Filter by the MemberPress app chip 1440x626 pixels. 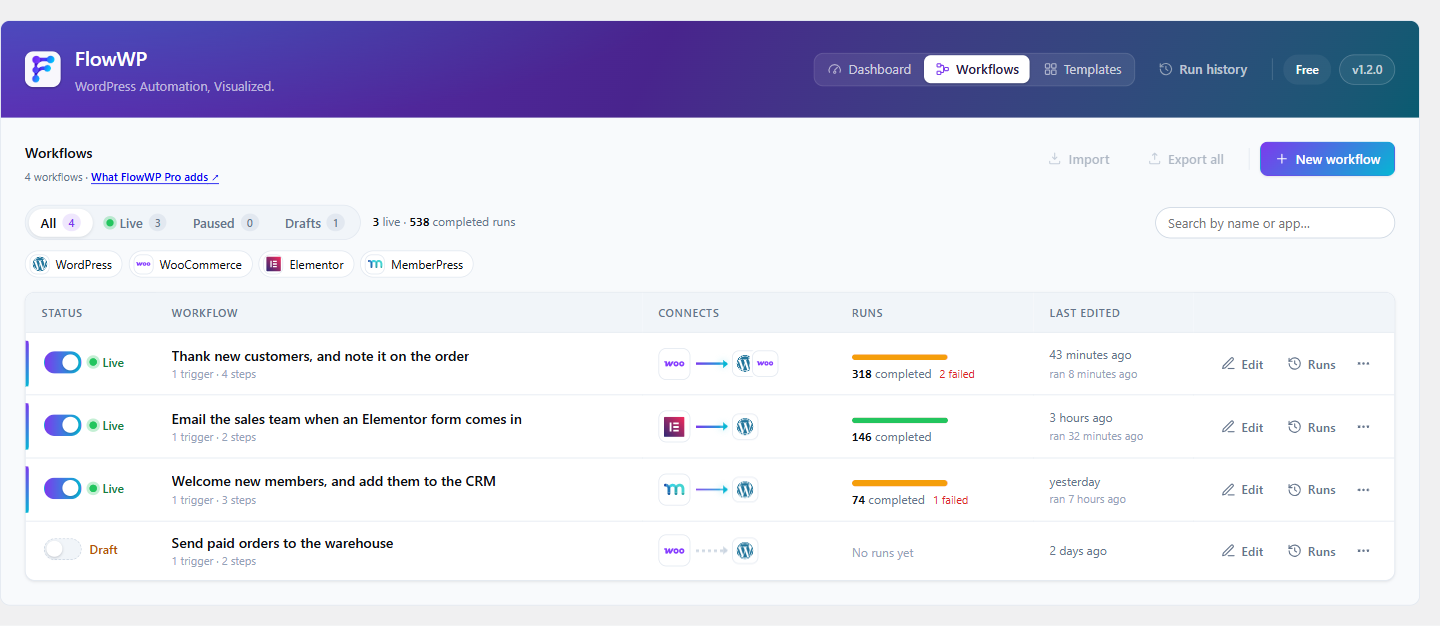[416, 265]
